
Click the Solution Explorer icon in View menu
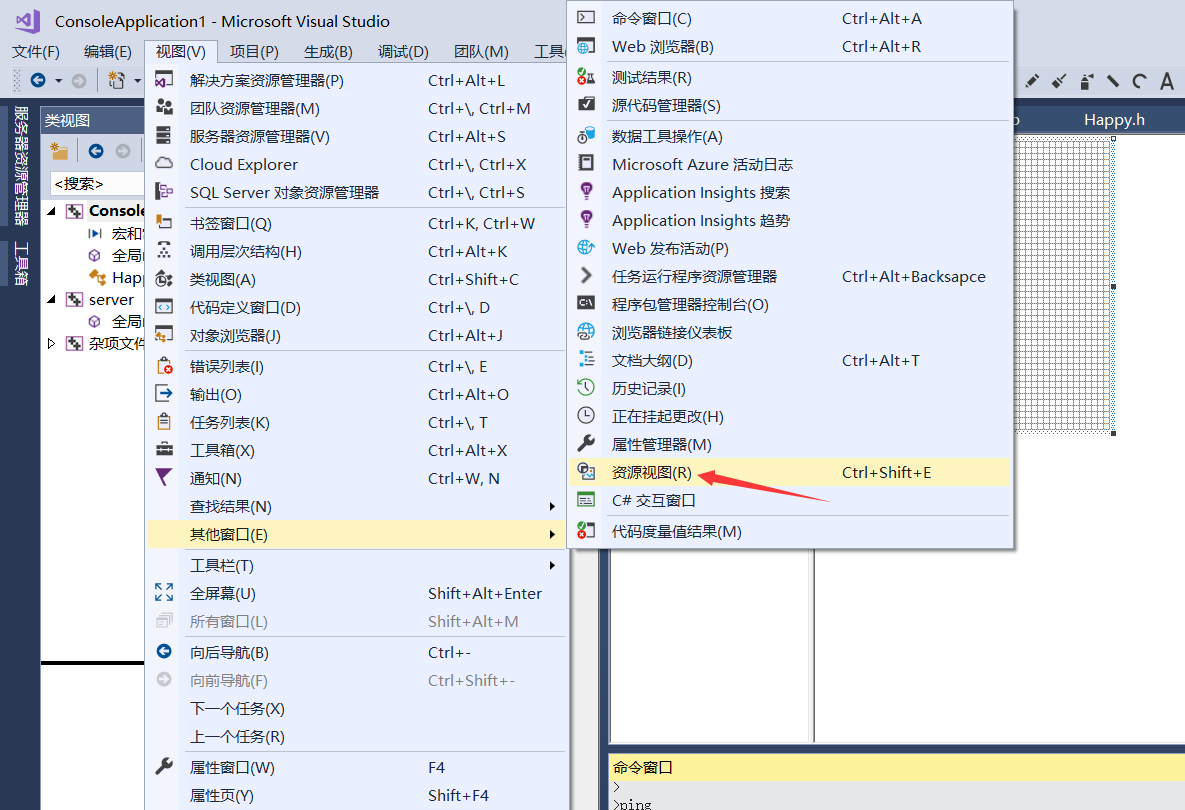click(164, 79)
